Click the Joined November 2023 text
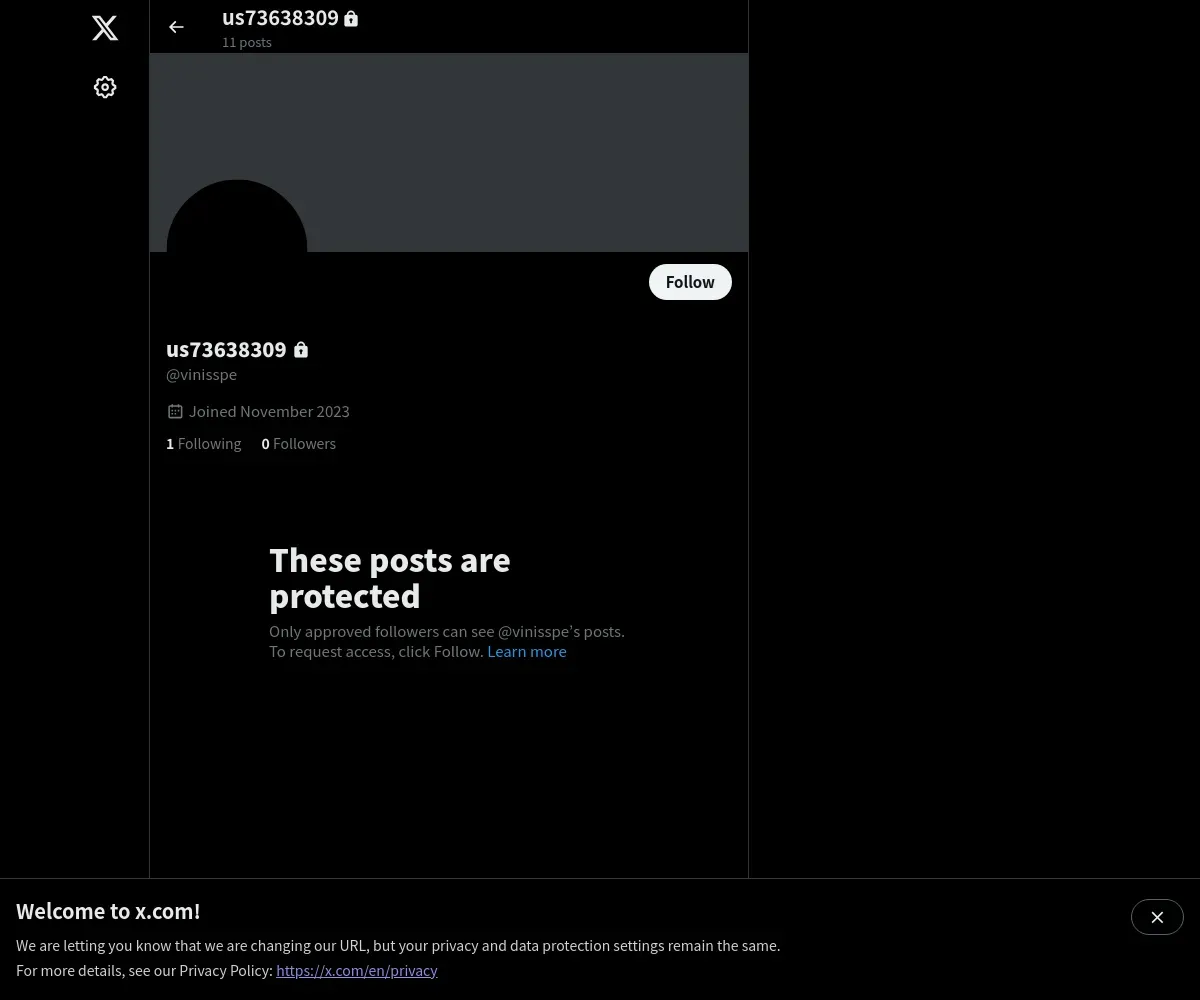Image resolution: width=1200 pixels, height=1000 pixels. point(269,411)
